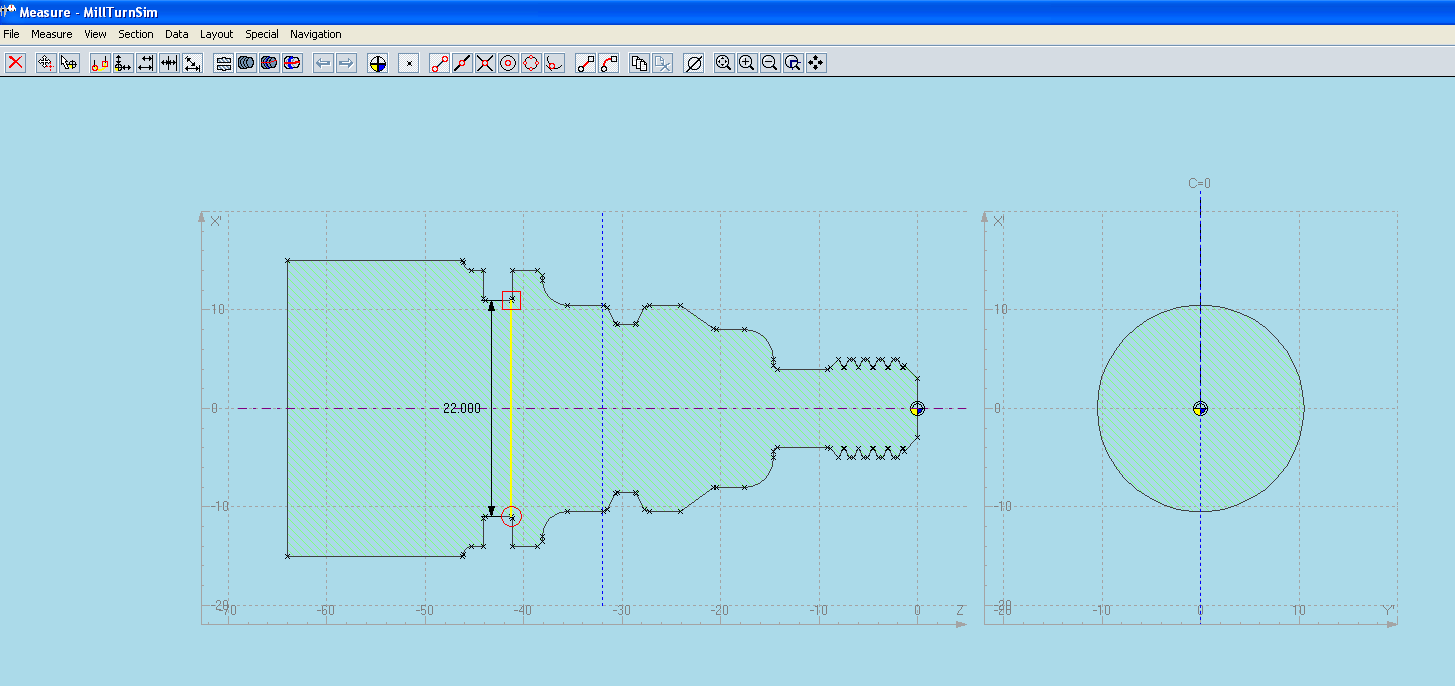
Task: Select the snap to quadrant points tool
Action: pyautogui.click(x=531, y=63)
